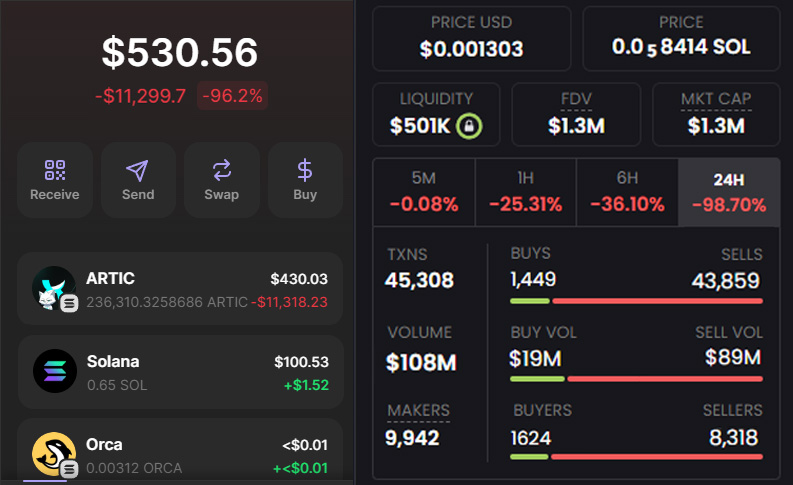Click the buy vol versus sell vol bar

tap(636, 379)
